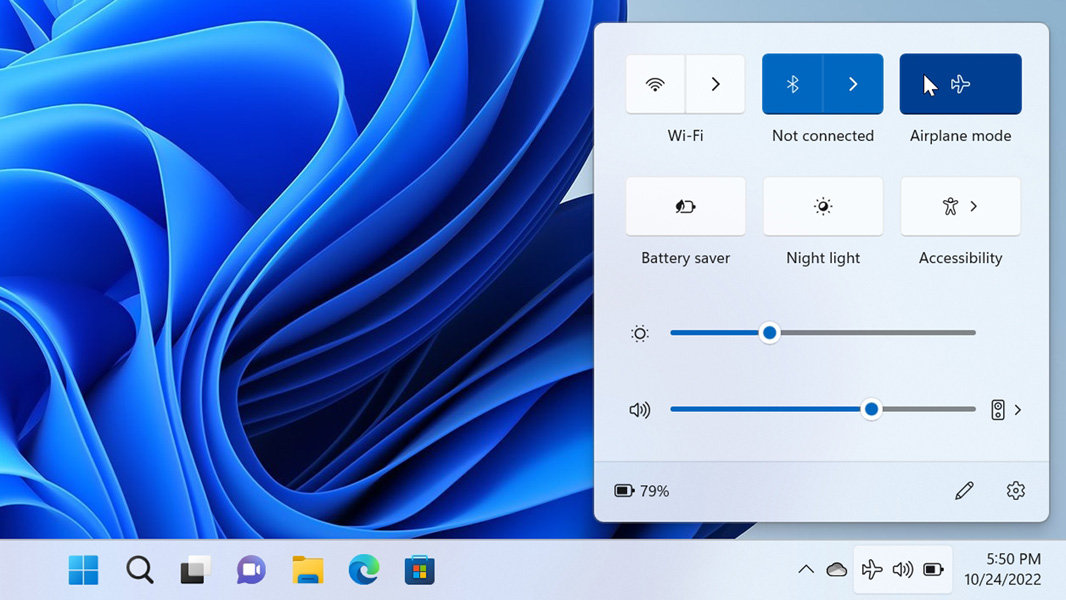Click the brightness slider handle
Viewport: 1066px width, 600px height.
pos(769,333)
